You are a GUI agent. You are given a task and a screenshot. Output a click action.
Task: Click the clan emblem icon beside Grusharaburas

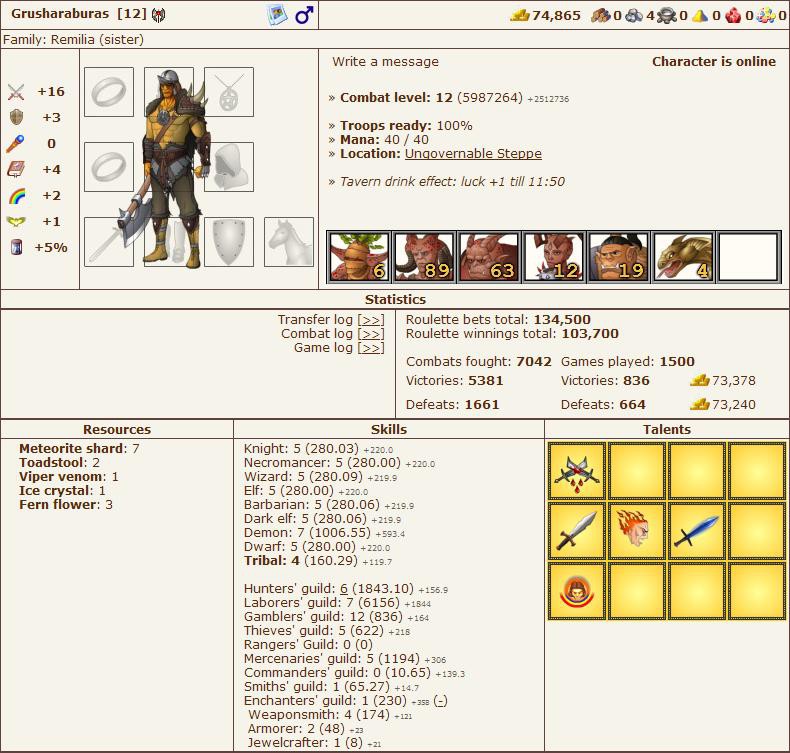[x=158, y=15]
